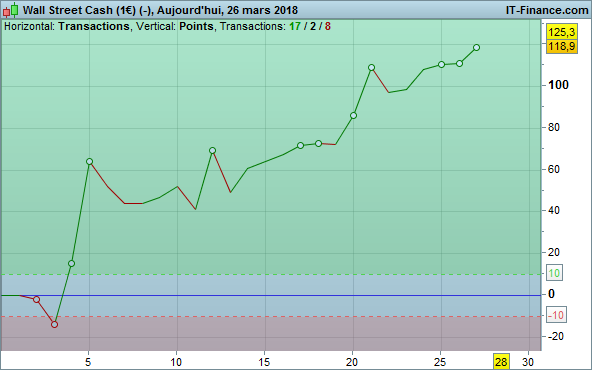592x370 pixels.
Task: Click the marker at transaction 20
Action: click(x=353, y=116)
